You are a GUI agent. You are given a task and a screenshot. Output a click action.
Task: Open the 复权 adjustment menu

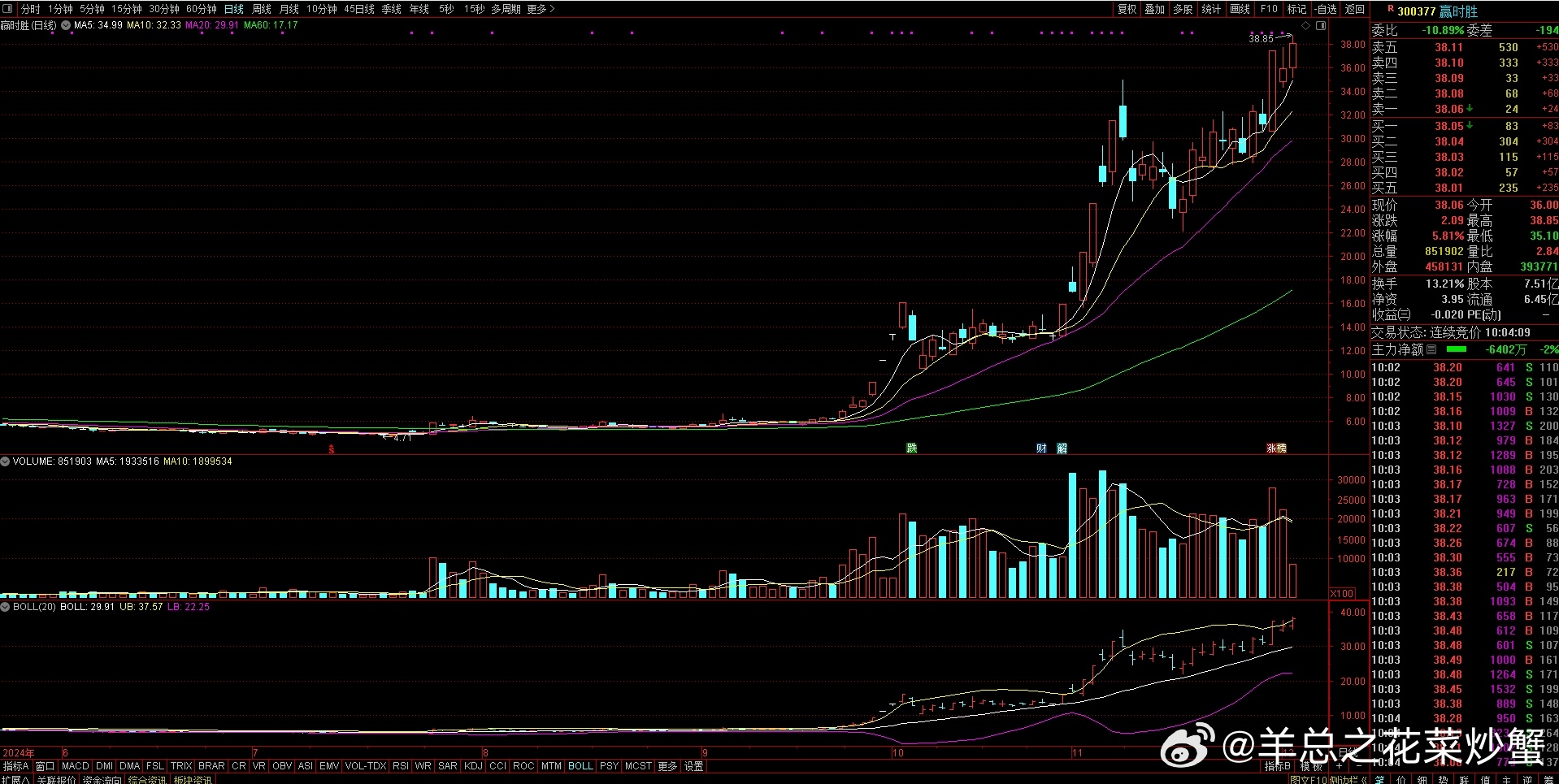[1127, 9]
